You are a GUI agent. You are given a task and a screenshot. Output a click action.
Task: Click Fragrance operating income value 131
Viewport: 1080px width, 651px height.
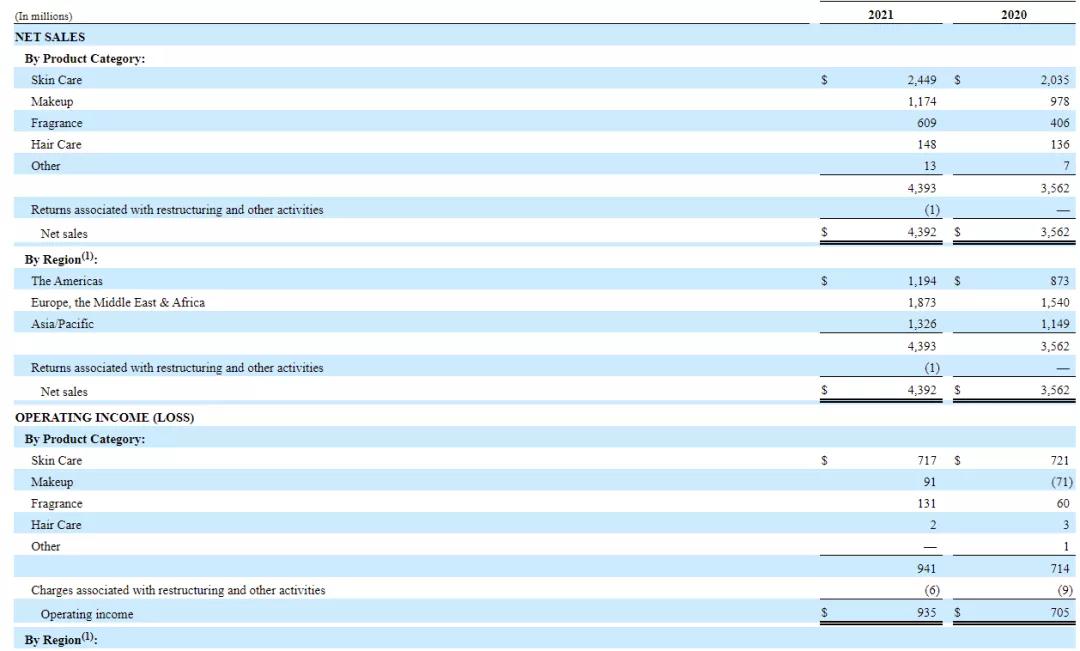pyautogui.click(x=926, y=504)
